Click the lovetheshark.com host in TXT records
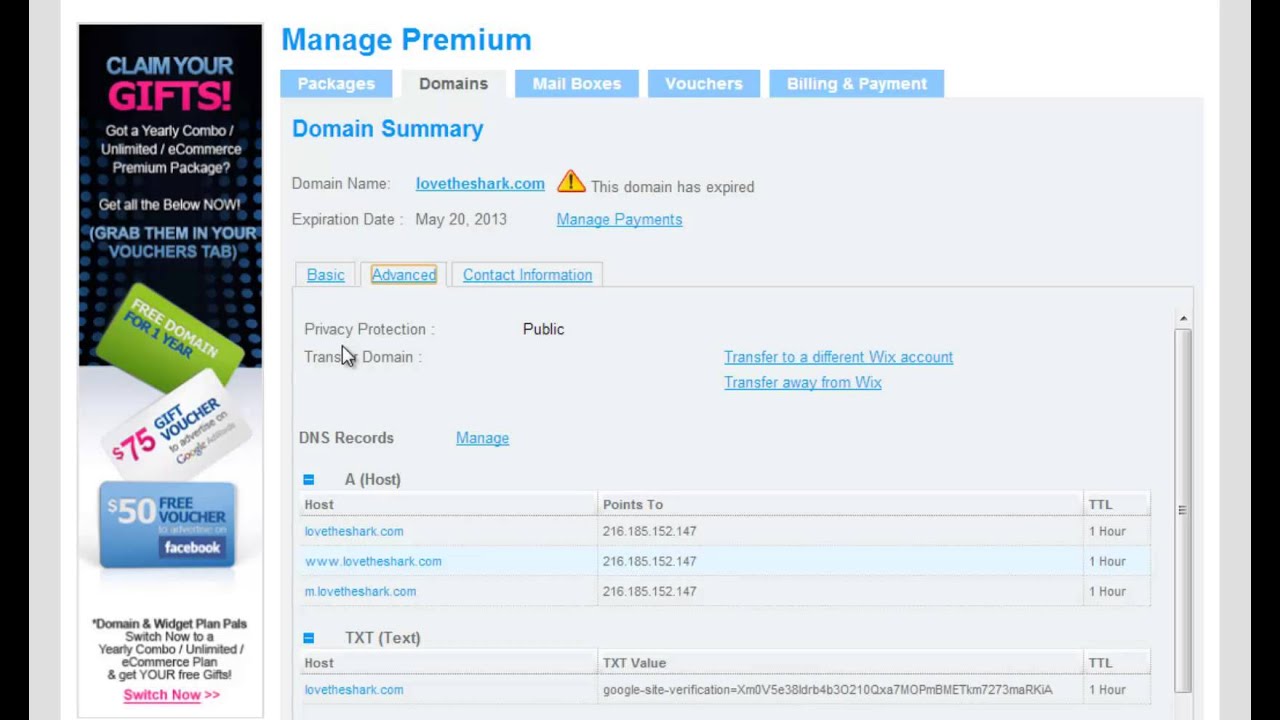The width and height of the screenshot is (1280, 720). point(354,690)
